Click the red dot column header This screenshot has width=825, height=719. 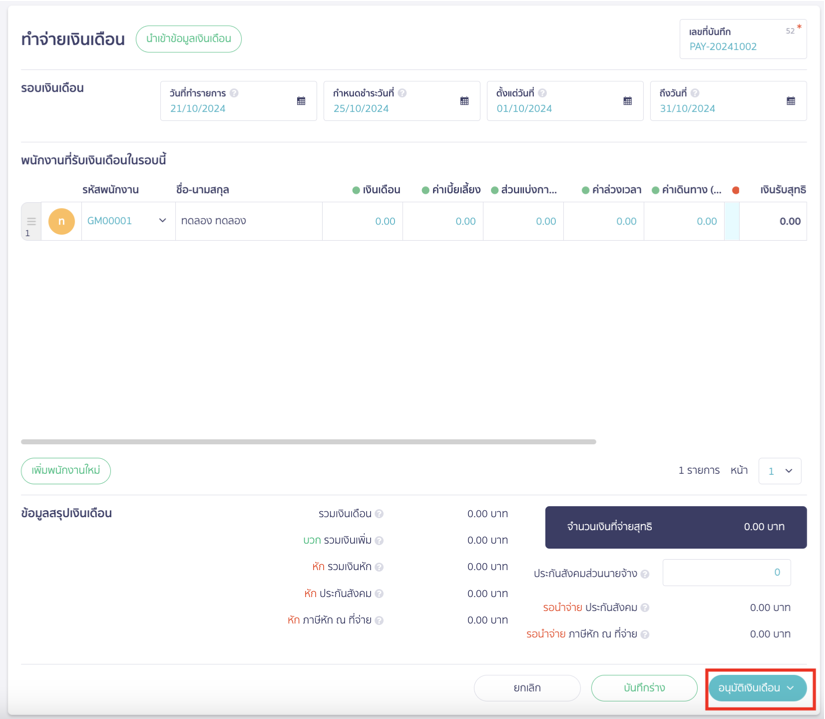(x=736, y=190)
